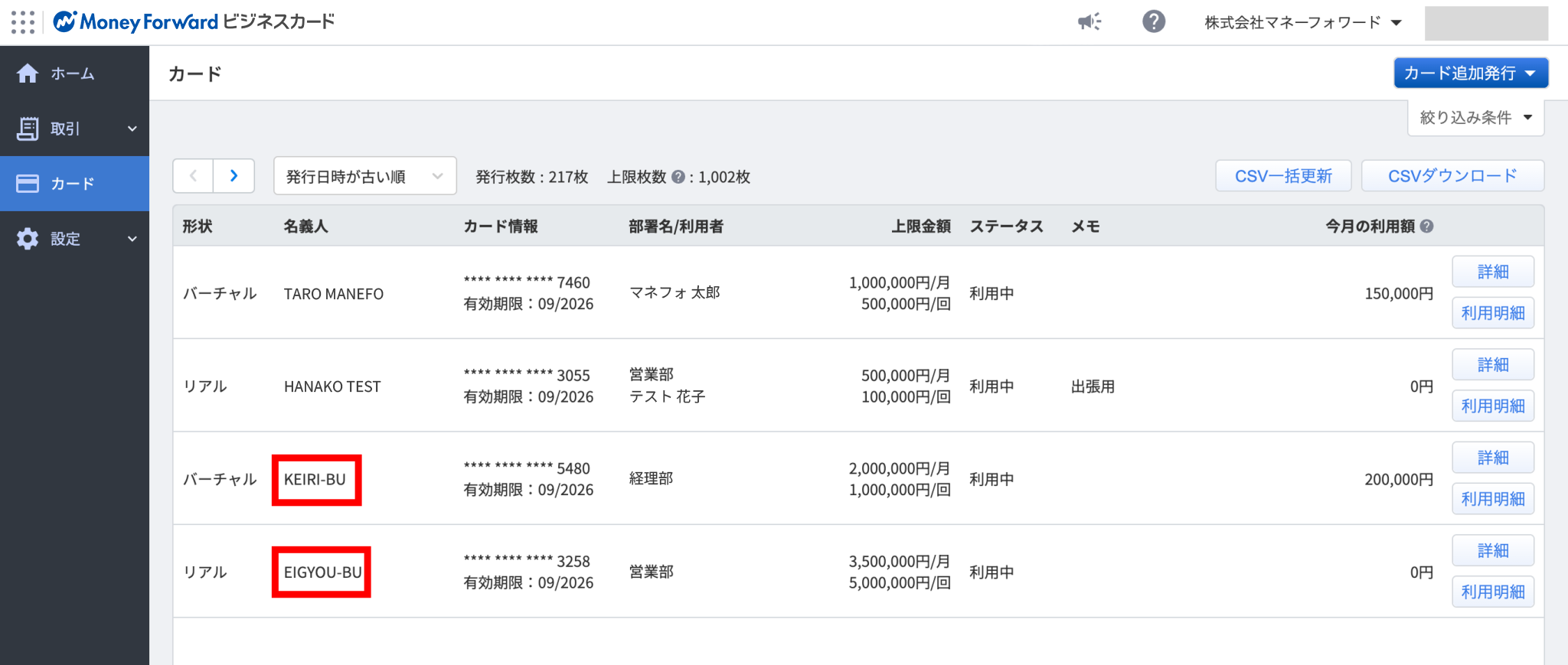The width and height of the screenshot is (1568, 665).
Task: Select カード in the sidebar menu
Action: 73,184
